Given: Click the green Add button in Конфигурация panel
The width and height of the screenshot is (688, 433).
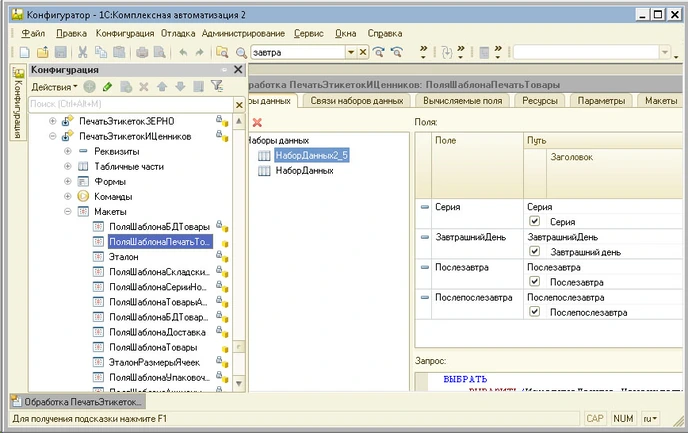Looking at the screenshot, I should point(90,87).
